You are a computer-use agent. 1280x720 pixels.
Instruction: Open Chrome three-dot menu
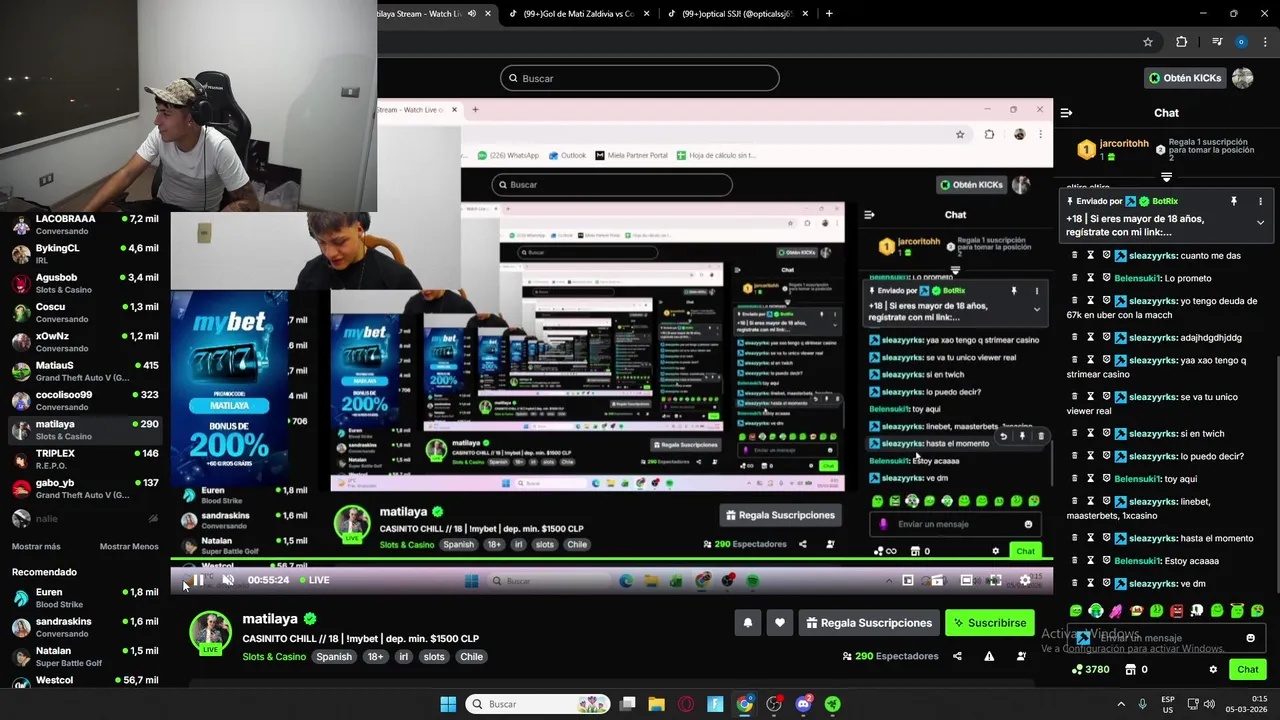(1265, 42)
